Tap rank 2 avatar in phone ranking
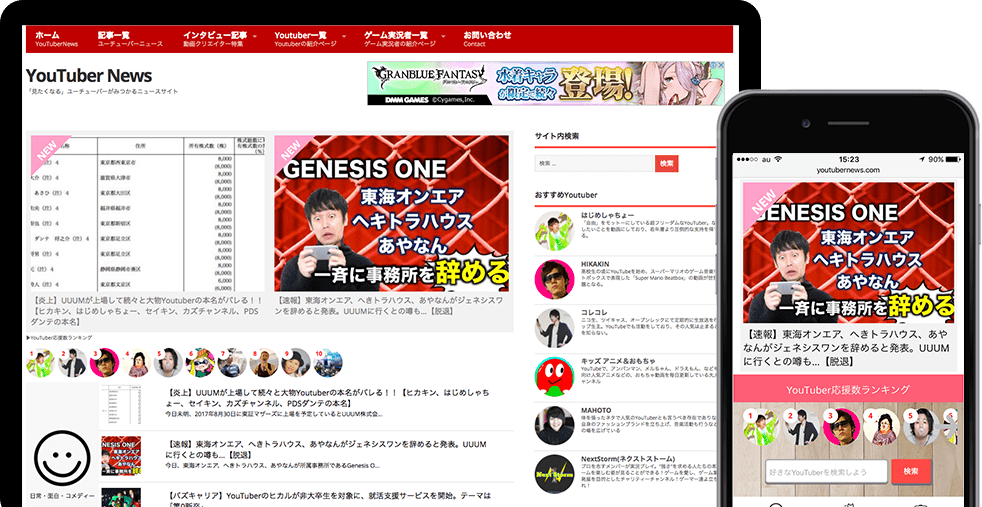Image resolution: width=982 pixels, height=507 pixels. [802, 427]
